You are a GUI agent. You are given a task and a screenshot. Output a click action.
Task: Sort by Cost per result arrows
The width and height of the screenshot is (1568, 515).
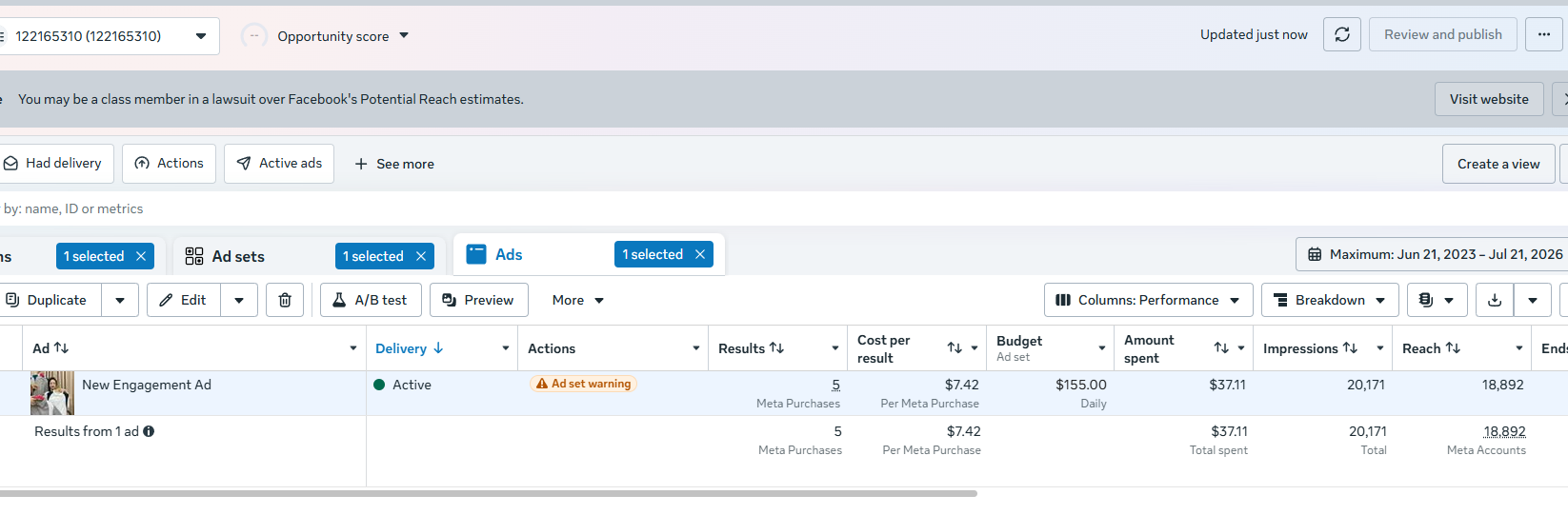tap(955, 348)
